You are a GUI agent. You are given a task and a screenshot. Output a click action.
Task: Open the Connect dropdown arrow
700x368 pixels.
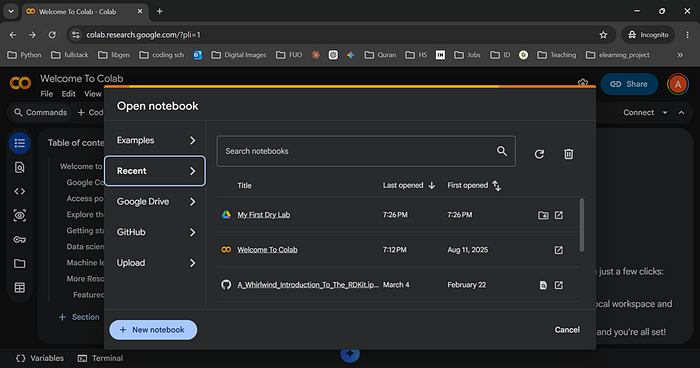pos(665,113)
